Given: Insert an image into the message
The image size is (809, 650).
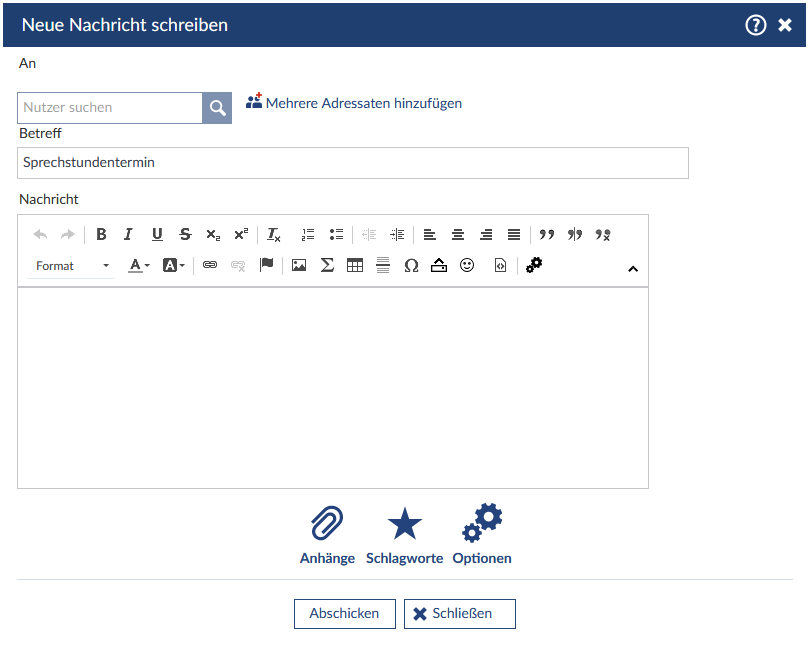Looking at the screenshot, I should 298,266.
